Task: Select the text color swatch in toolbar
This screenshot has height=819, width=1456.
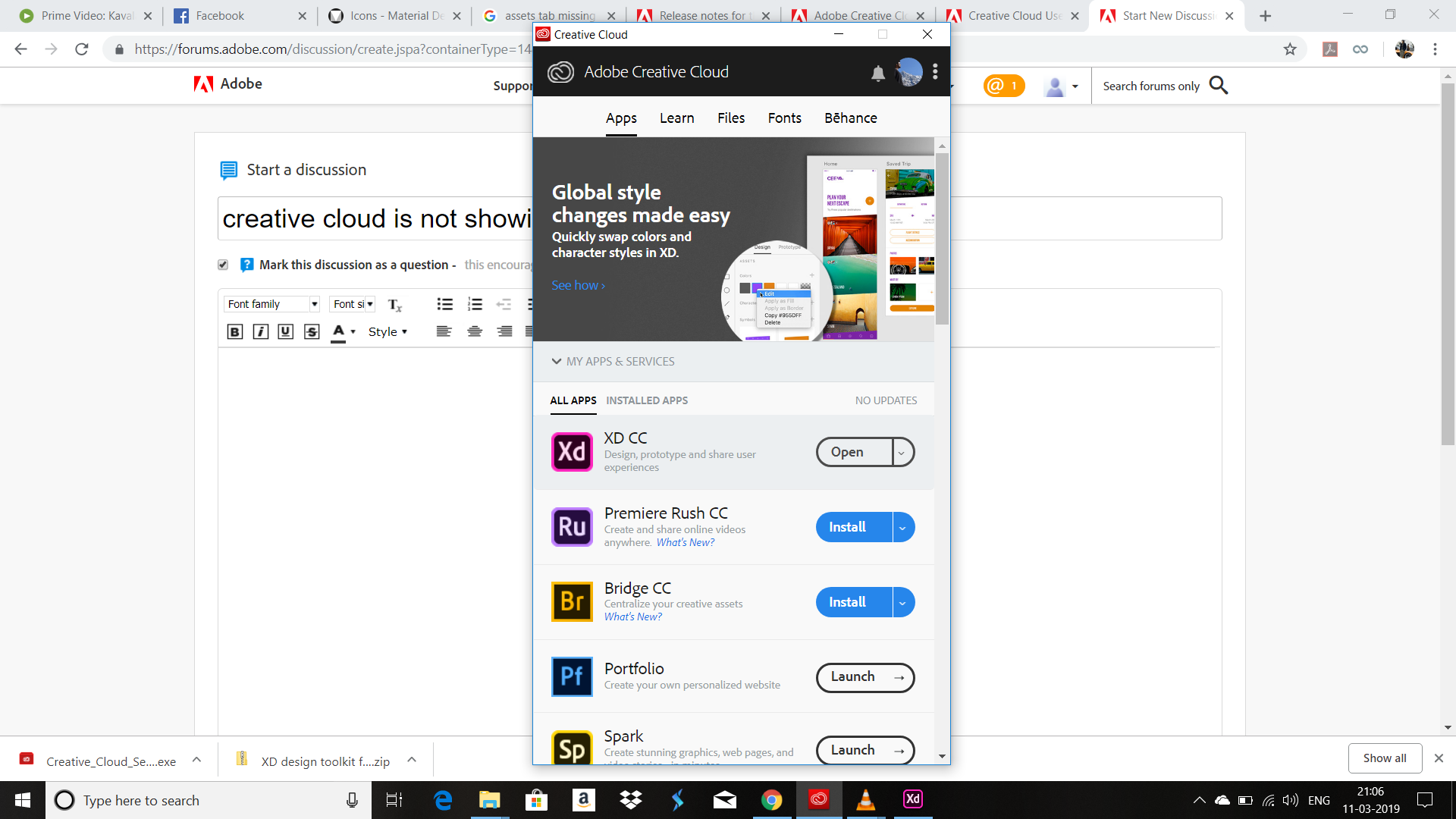Action: pos(339,340)
